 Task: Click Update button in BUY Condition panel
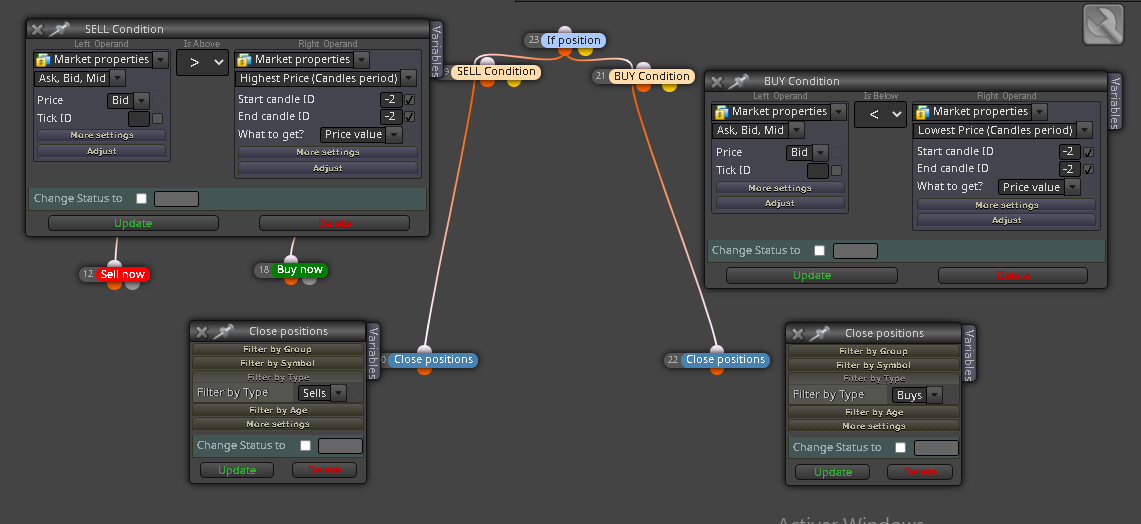811,275
